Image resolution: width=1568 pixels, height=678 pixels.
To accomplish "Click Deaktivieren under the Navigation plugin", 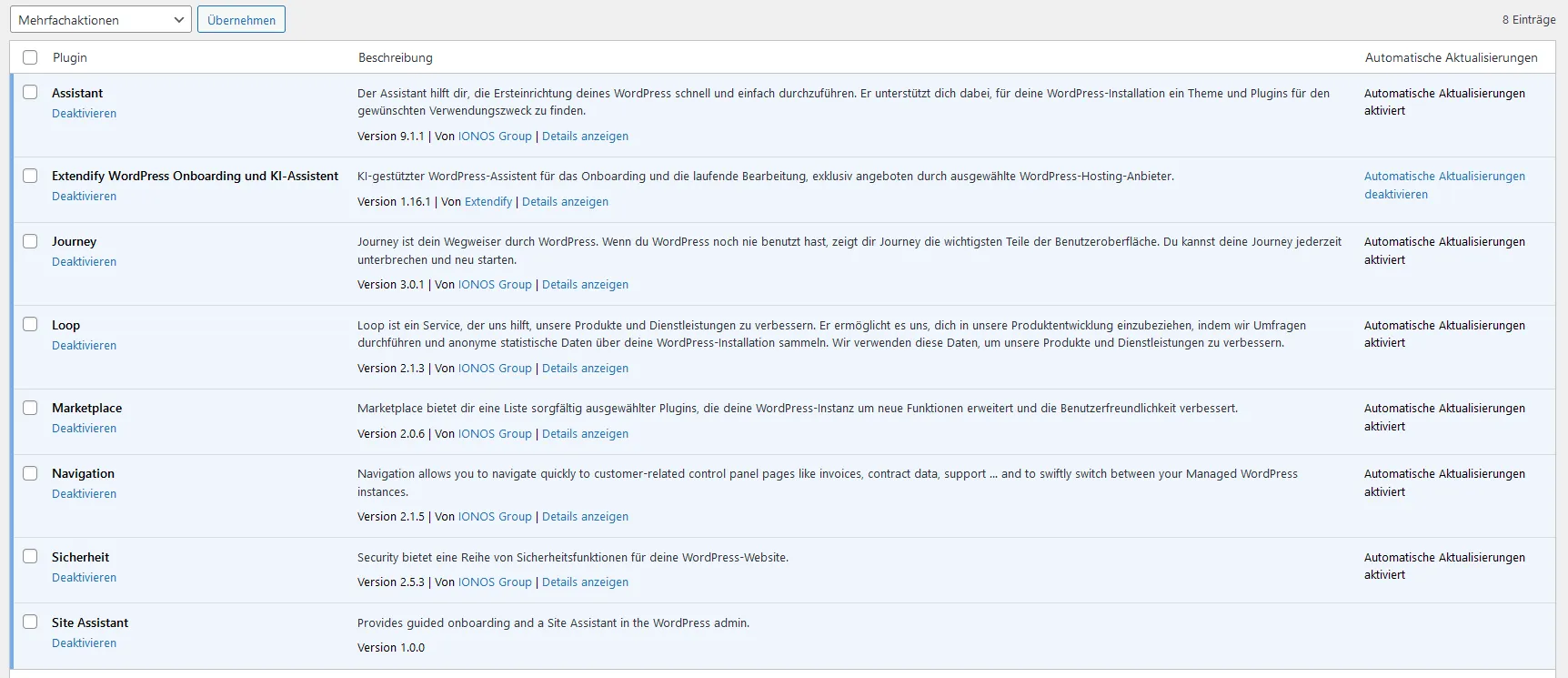I will pyautogui.click(x=84, y=494).
